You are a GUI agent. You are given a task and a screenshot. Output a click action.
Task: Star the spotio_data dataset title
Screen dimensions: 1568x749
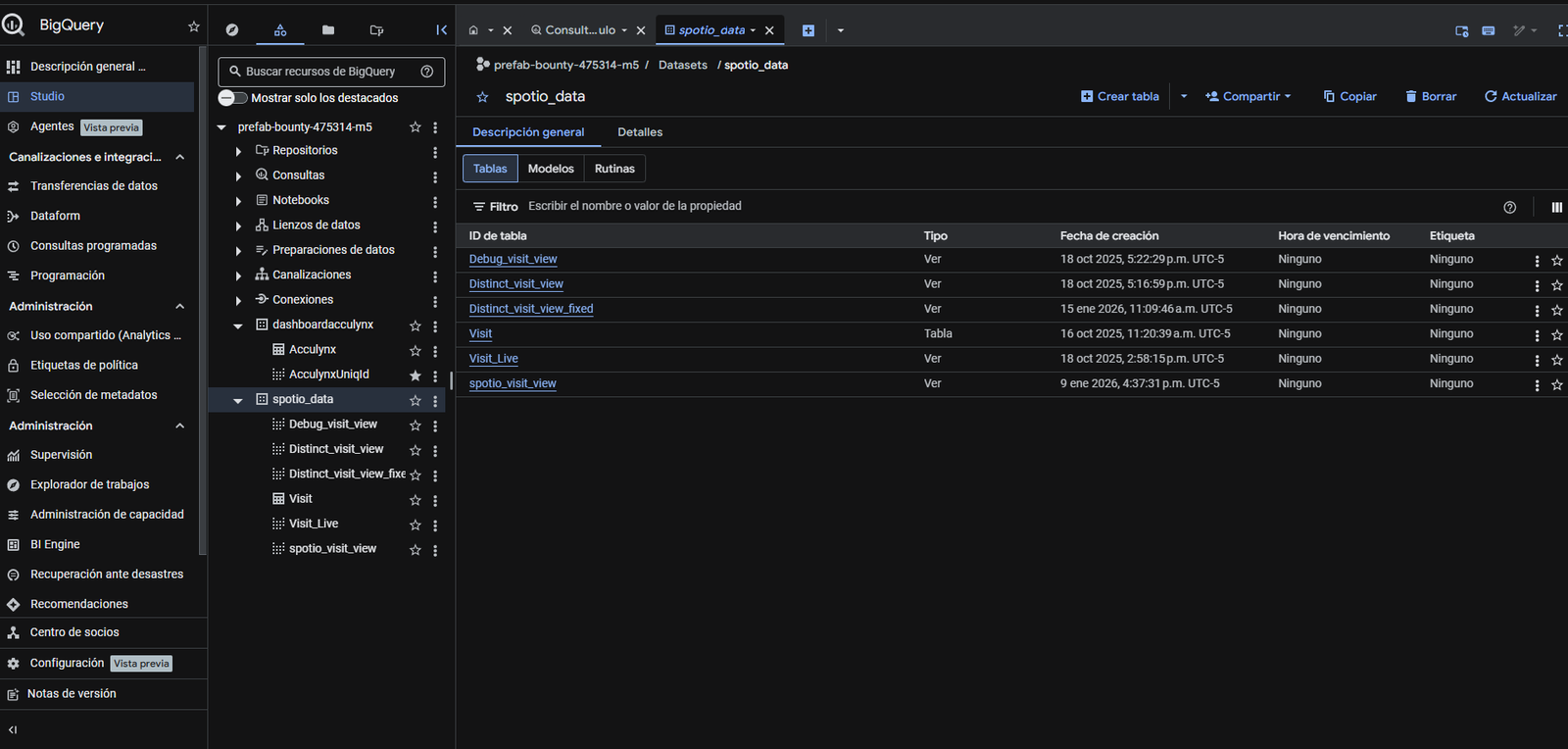(482, 97)
